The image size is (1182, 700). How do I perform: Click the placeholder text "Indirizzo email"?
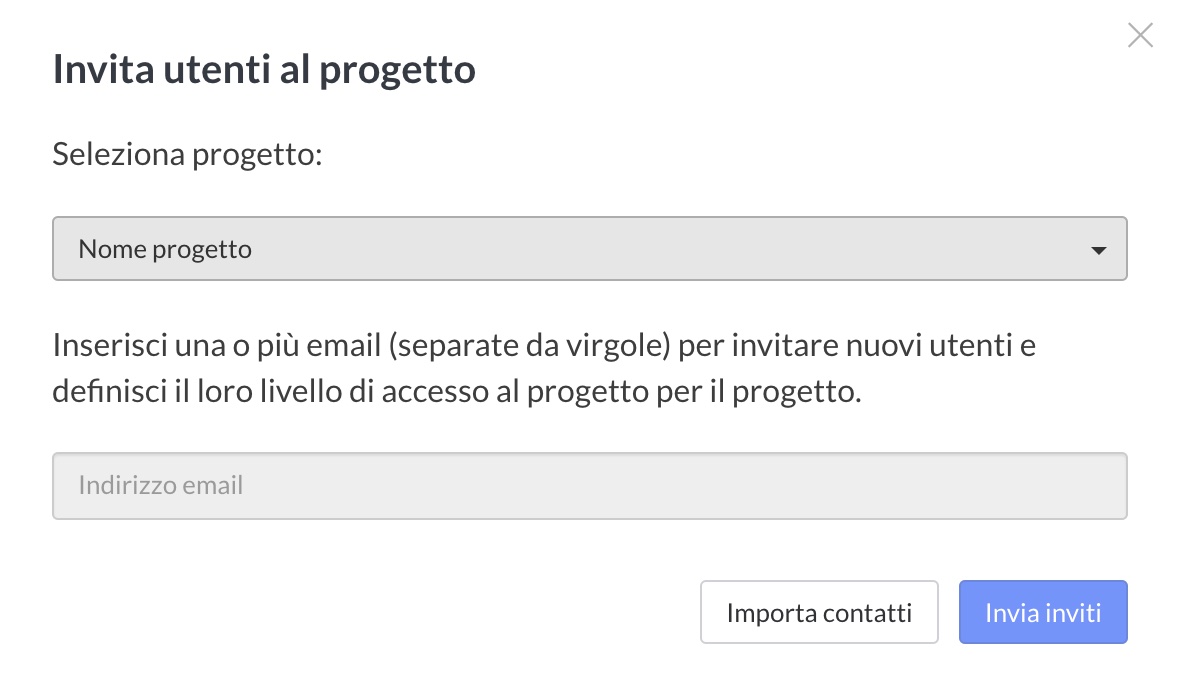tap(161, 485)
